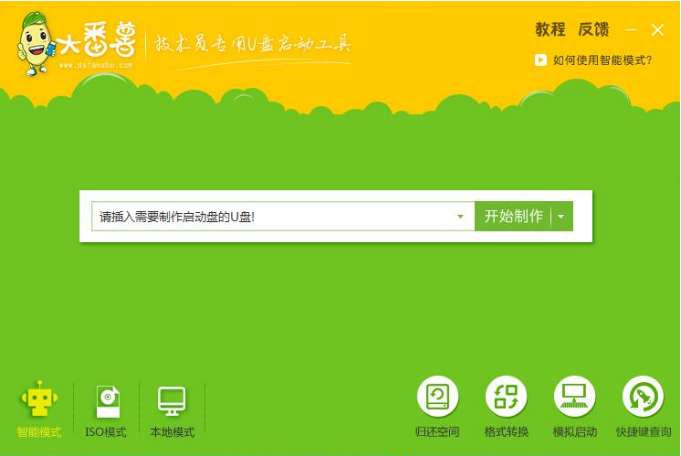Open the 格式转换 tool icon

click(x=506, y=397)
